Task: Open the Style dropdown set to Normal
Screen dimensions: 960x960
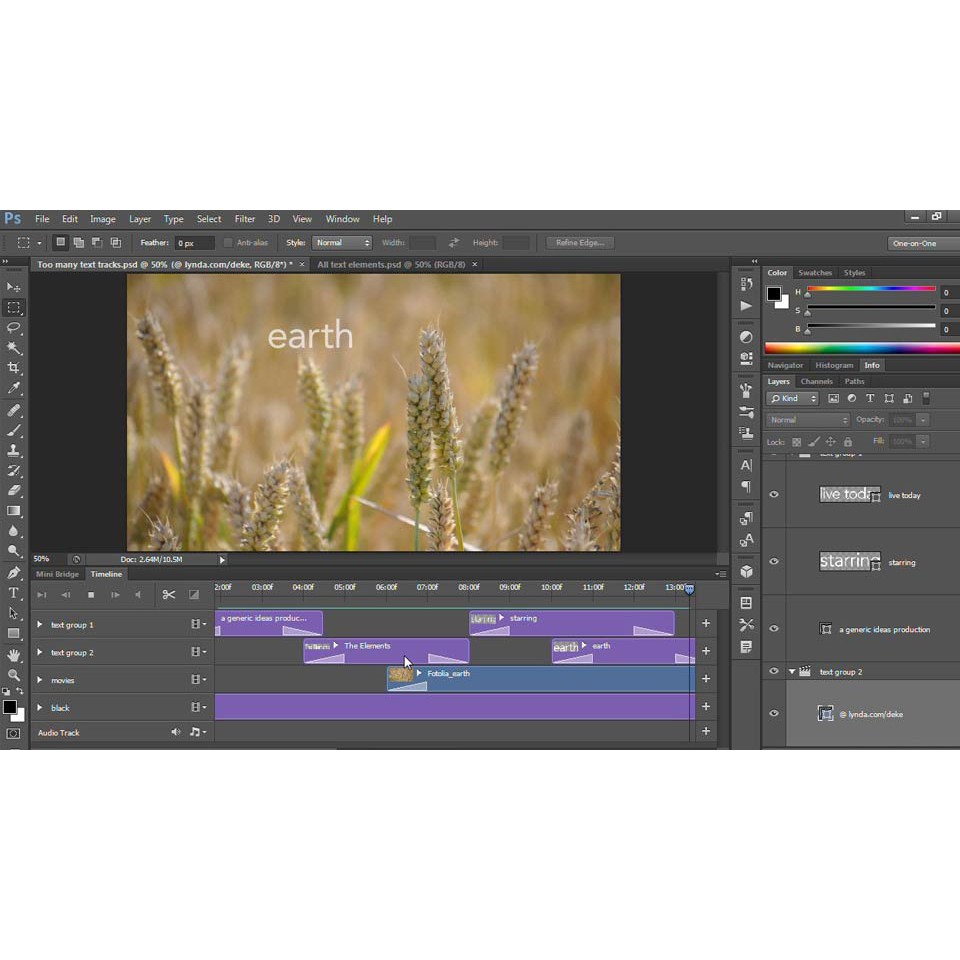Action: (342, 243)
